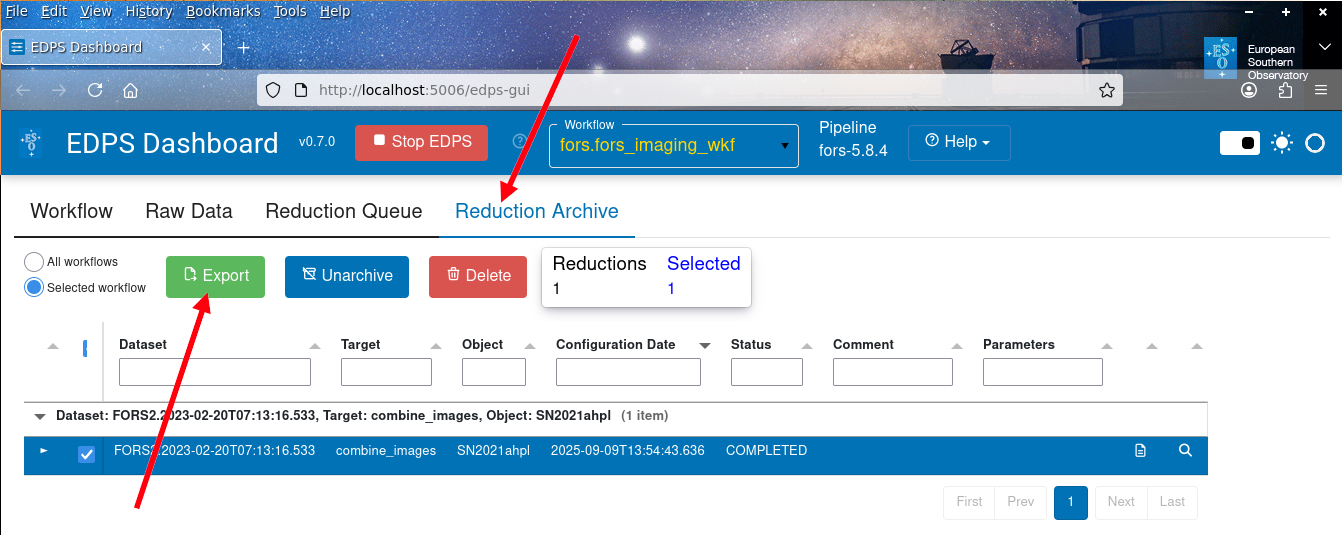
Task: Toggle the dark mode switch
Action: tap(1240, 143)
